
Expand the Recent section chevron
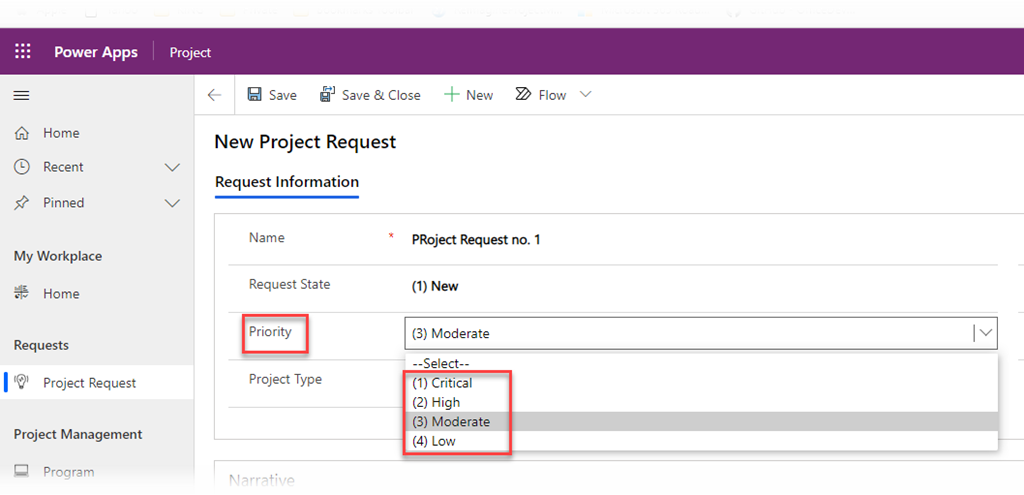(172, 167)
